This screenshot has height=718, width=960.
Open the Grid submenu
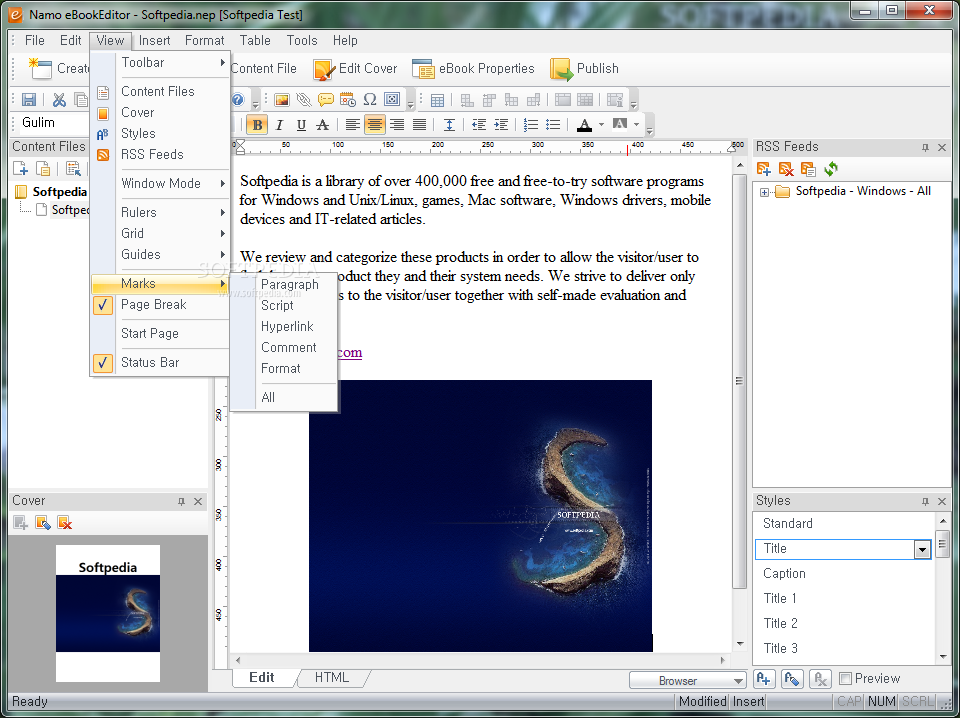(x=160, y=233)
